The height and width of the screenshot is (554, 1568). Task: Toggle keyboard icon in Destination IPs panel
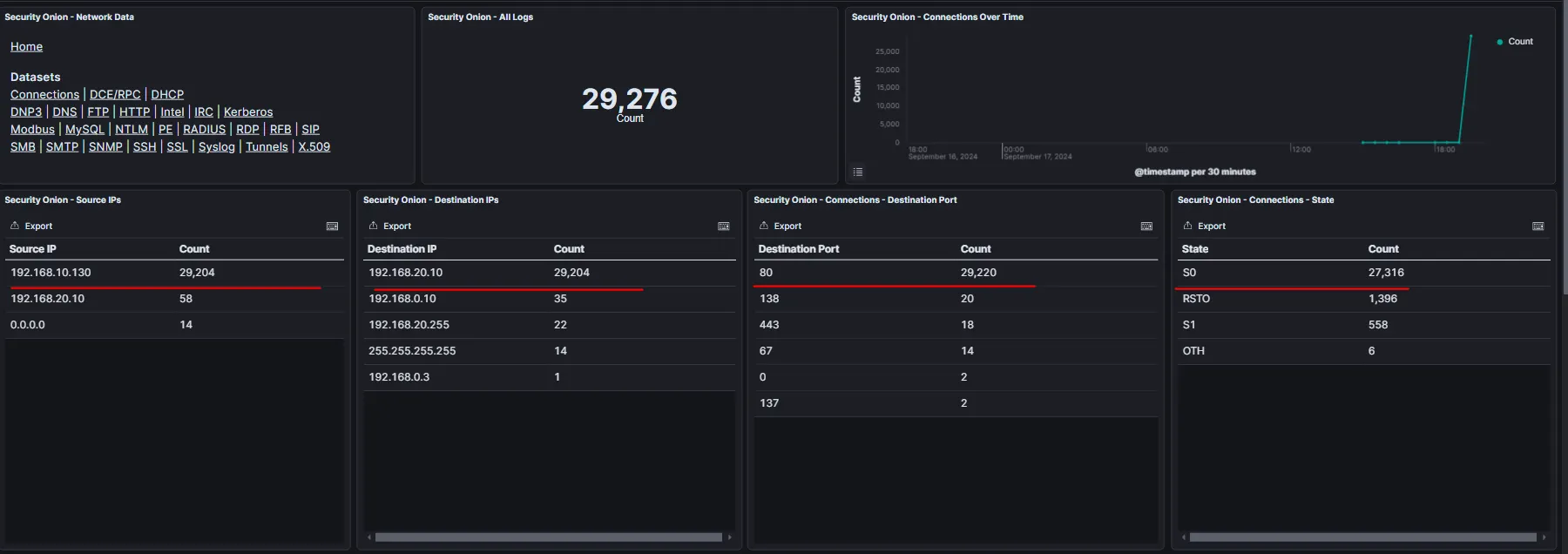point(723,226)
